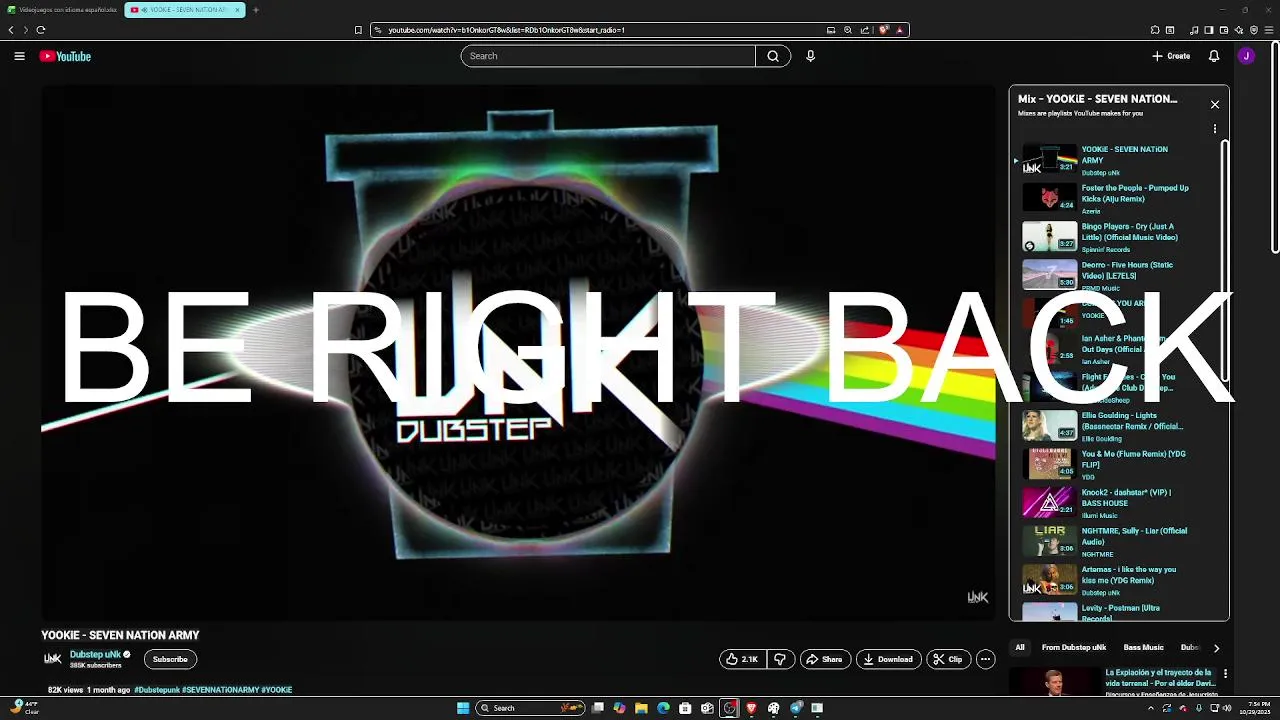
Task: Open YouTube notifications bell
Action: tap(1214, 56)
